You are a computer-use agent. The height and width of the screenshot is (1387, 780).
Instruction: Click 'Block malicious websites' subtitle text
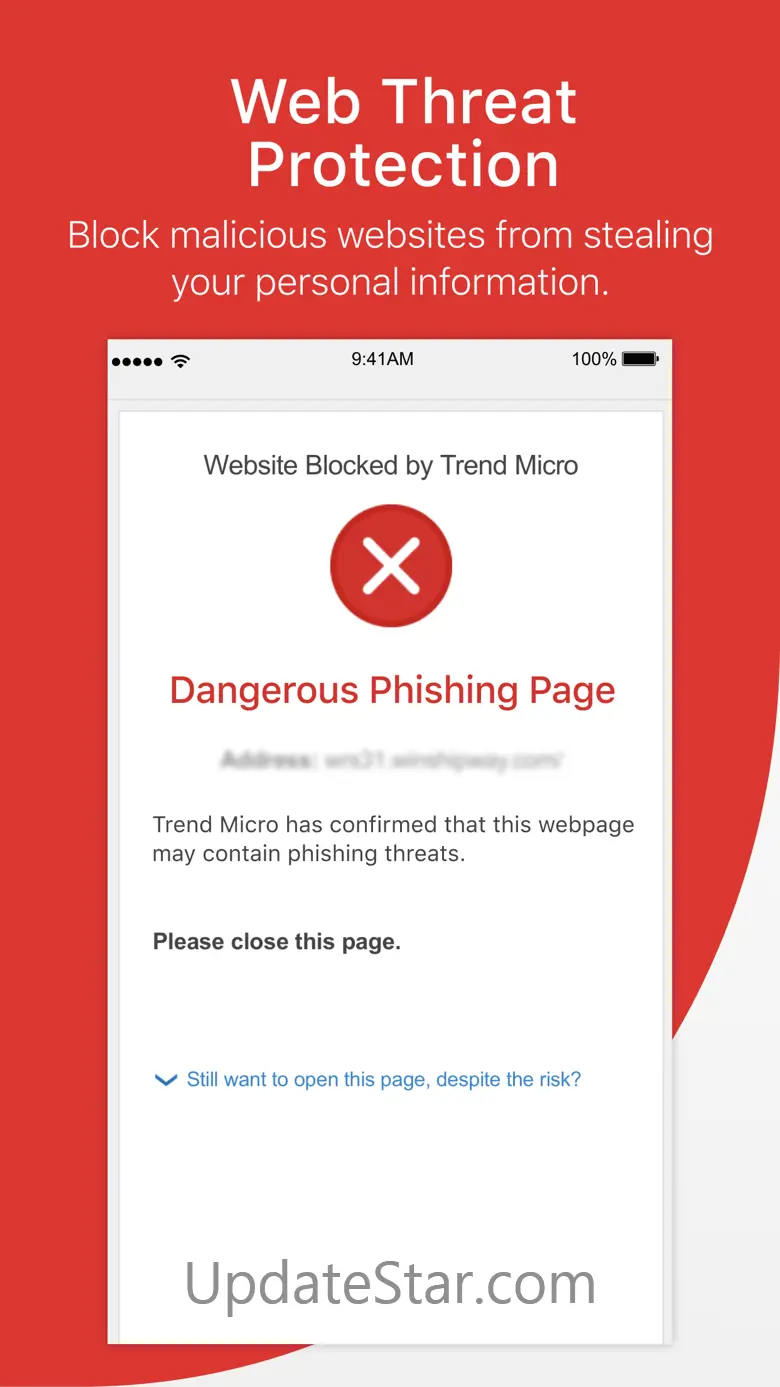click(390, 236)
